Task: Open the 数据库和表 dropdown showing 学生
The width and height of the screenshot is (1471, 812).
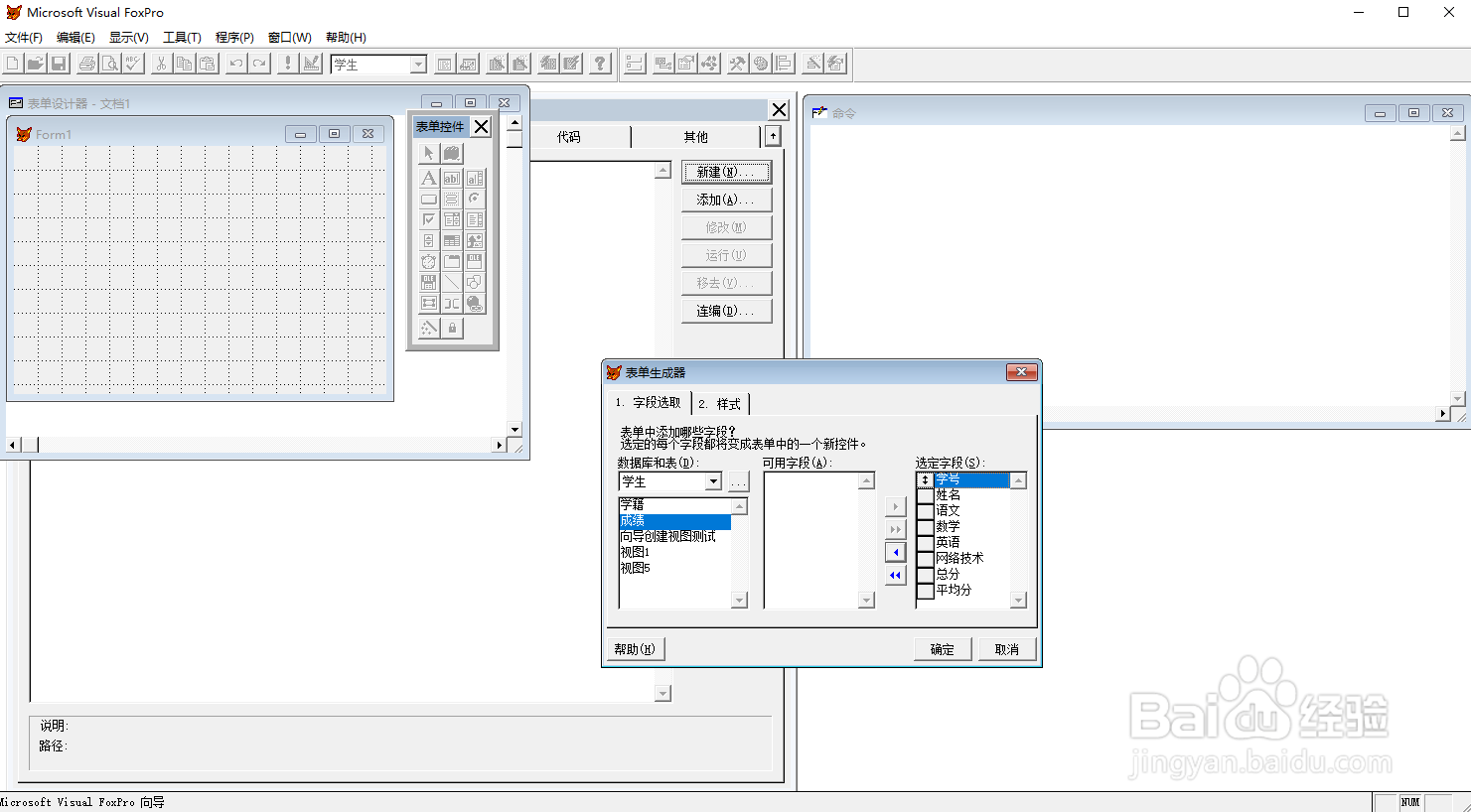Action: [713, 481]
